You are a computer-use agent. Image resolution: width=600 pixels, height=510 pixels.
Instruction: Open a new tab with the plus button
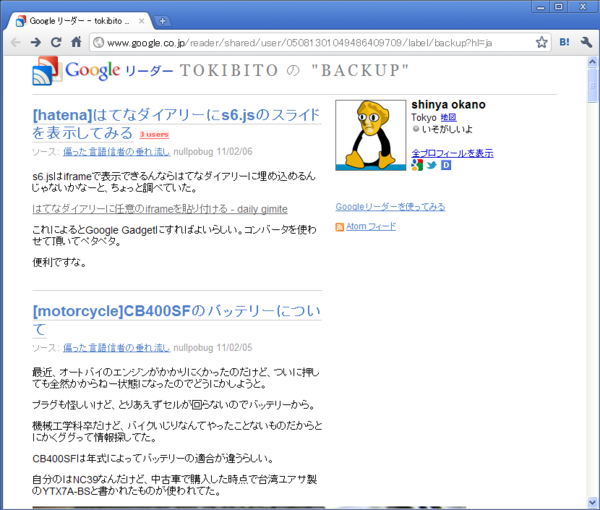(163, 21)
